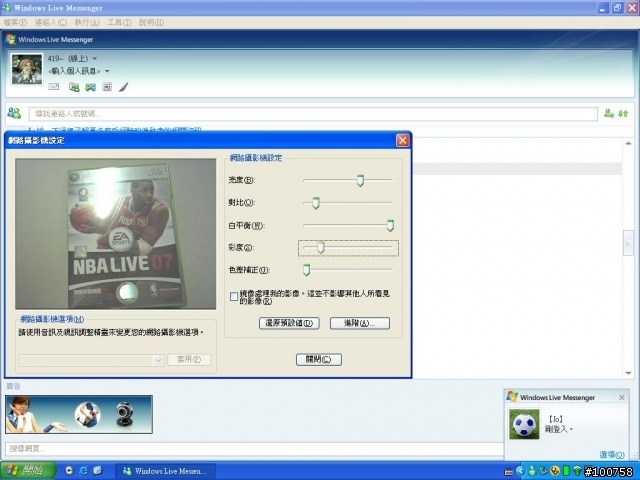The width and height of the screenshot is (640, 480).
Task: Click the profile display picture
Action: click(x=27, y=69)
